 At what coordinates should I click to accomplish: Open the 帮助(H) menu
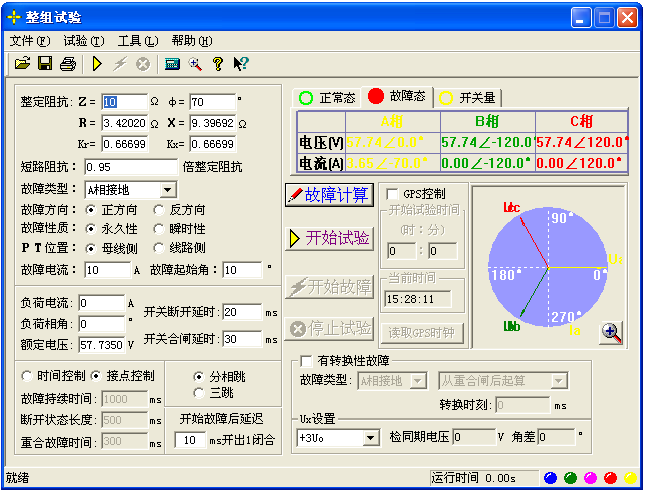192,41
